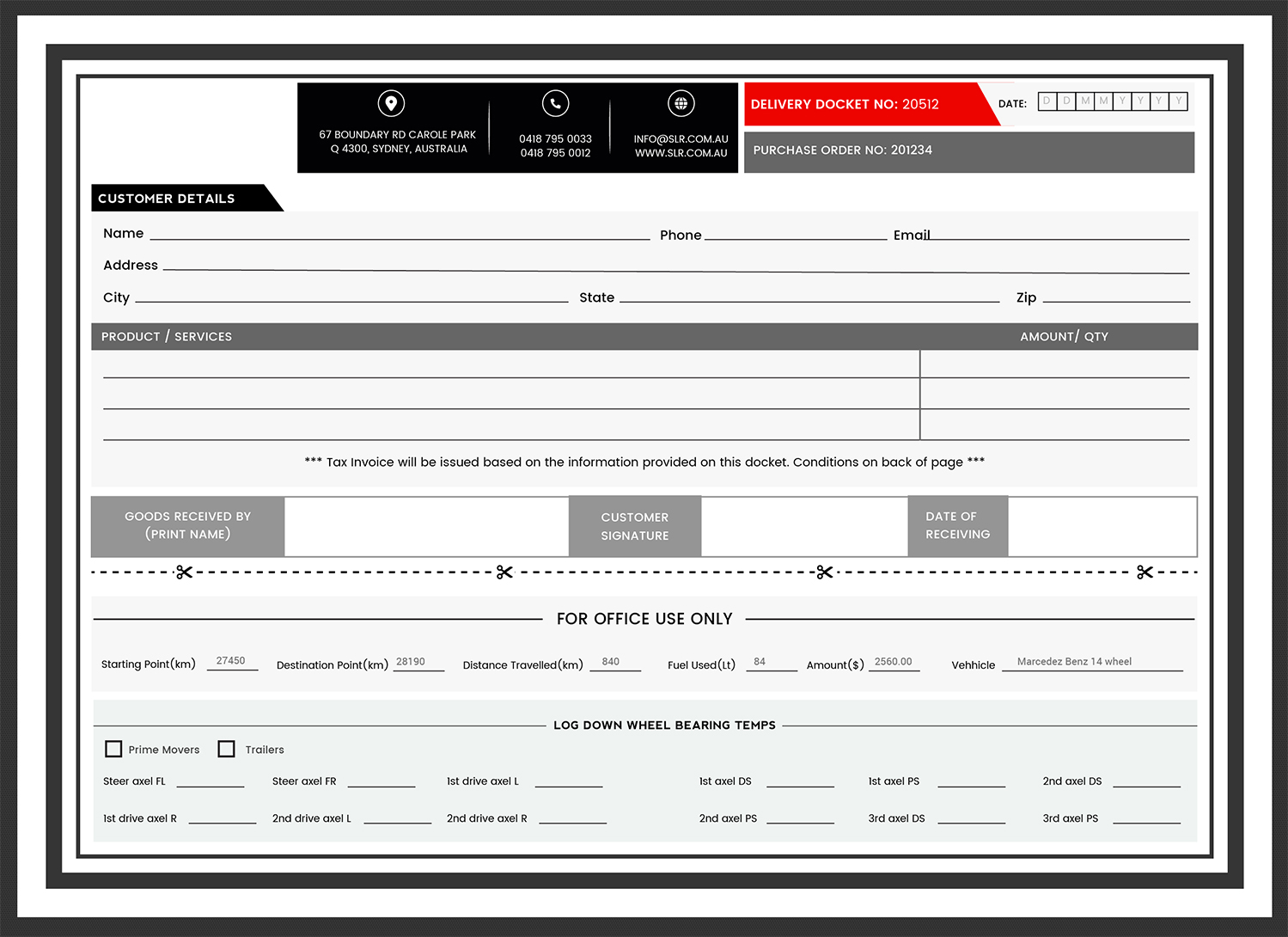Click the first D box in the Date field

[x=1047, y=101]
